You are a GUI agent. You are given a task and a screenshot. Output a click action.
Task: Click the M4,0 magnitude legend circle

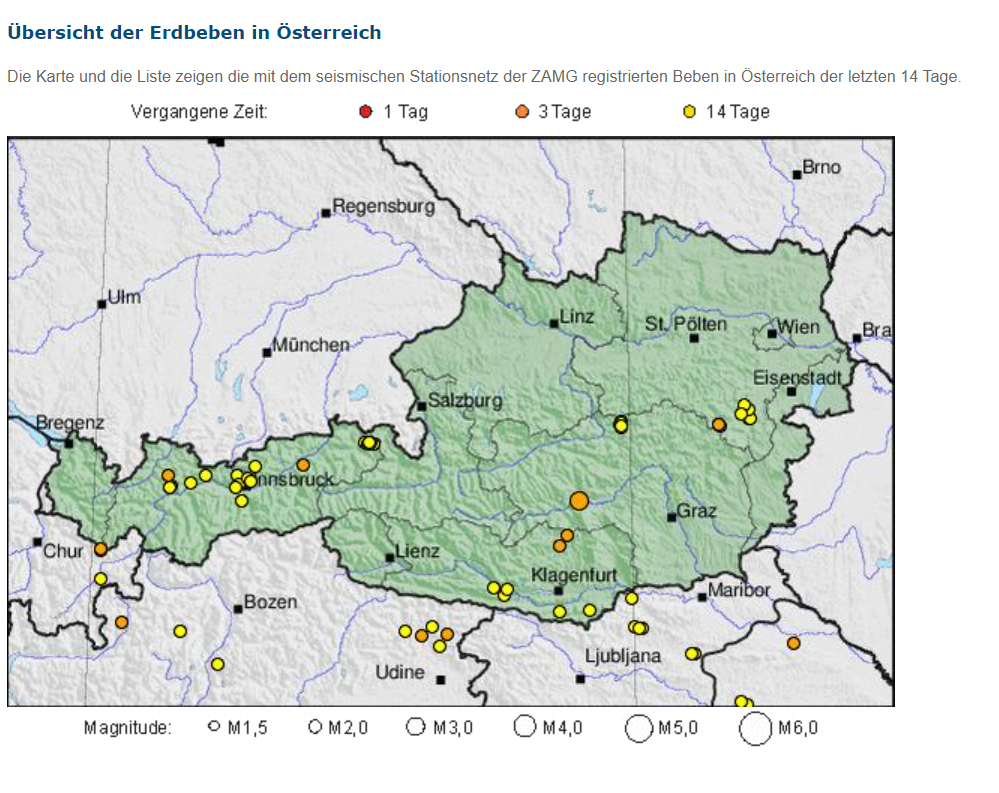coord(525,728)
